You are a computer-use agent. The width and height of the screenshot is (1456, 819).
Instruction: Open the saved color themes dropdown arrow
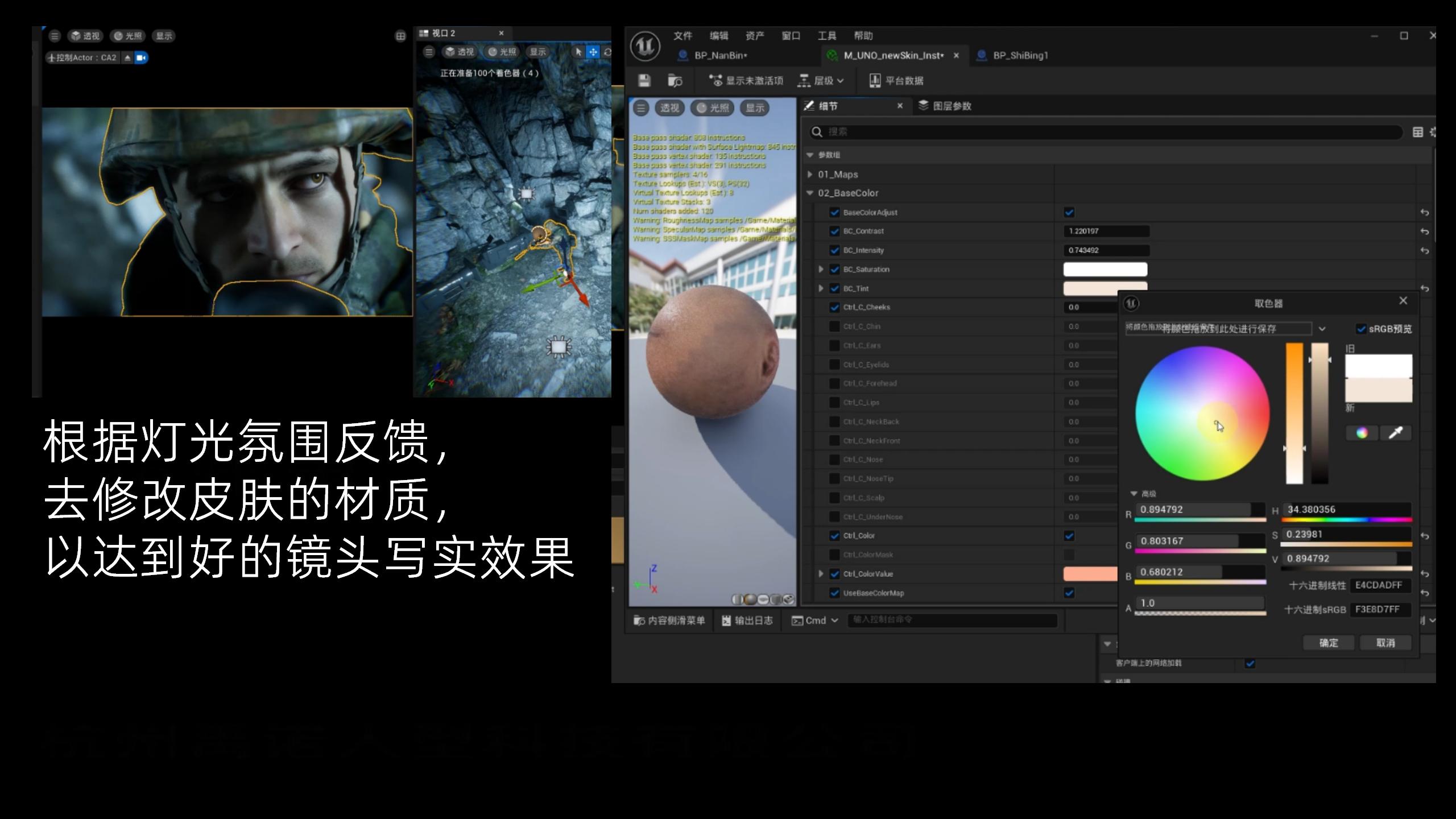pyautogui.click(x=1322, y=329)
